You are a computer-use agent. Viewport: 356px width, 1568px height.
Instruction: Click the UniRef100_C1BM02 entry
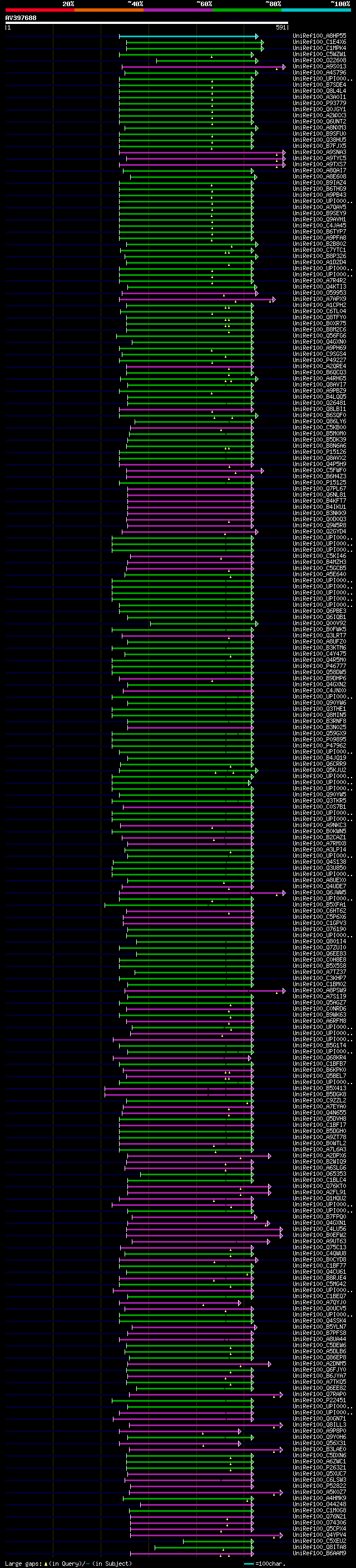coord(319,985)
